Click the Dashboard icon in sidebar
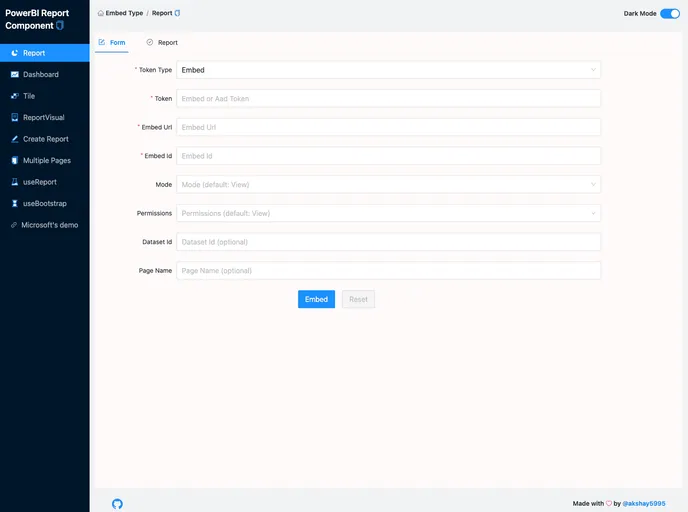Screen dimensions: 688x512 pyautogui.click(x=14, y=75)
